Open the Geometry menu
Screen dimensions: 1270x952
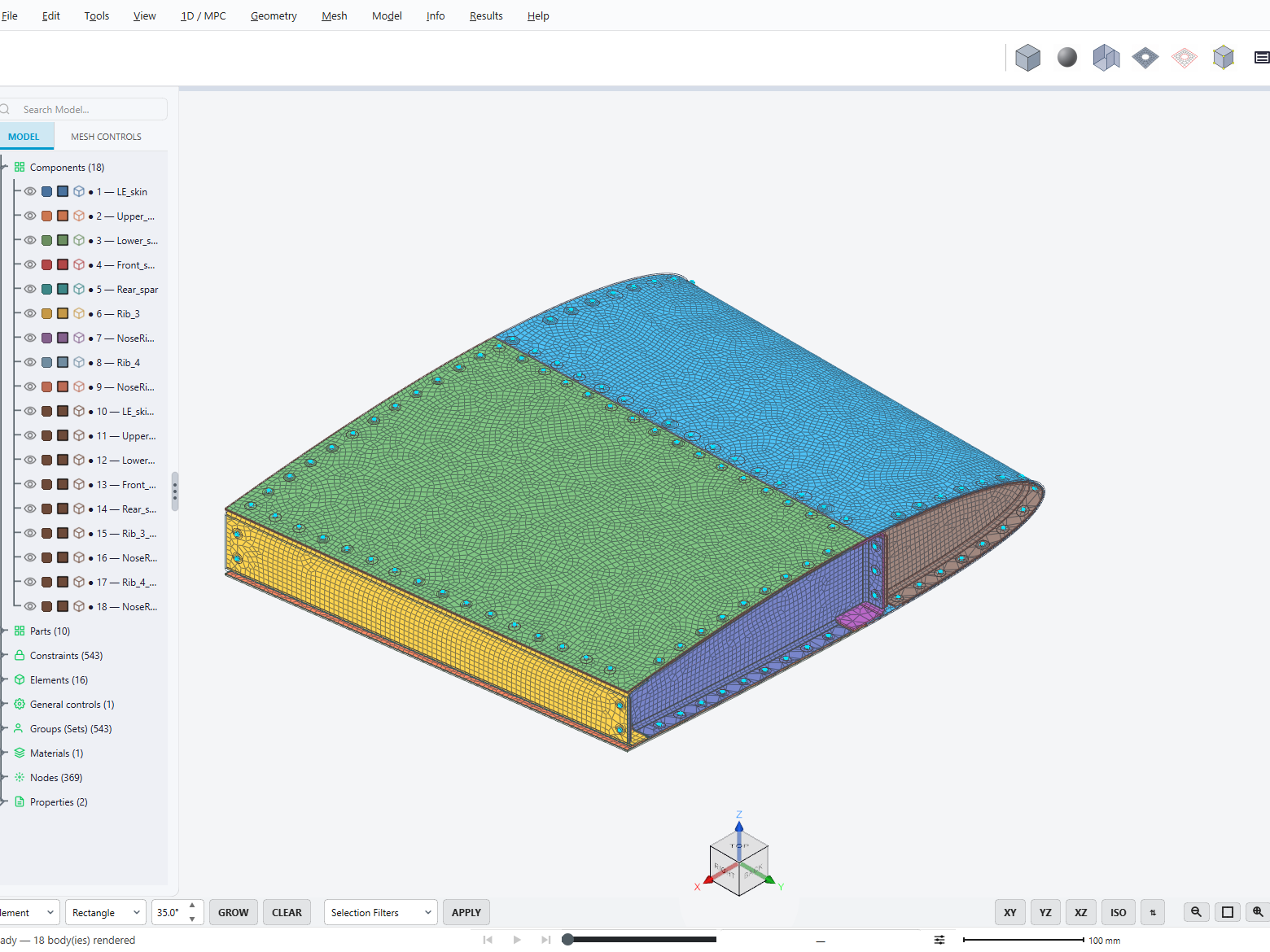click(274, 15)
